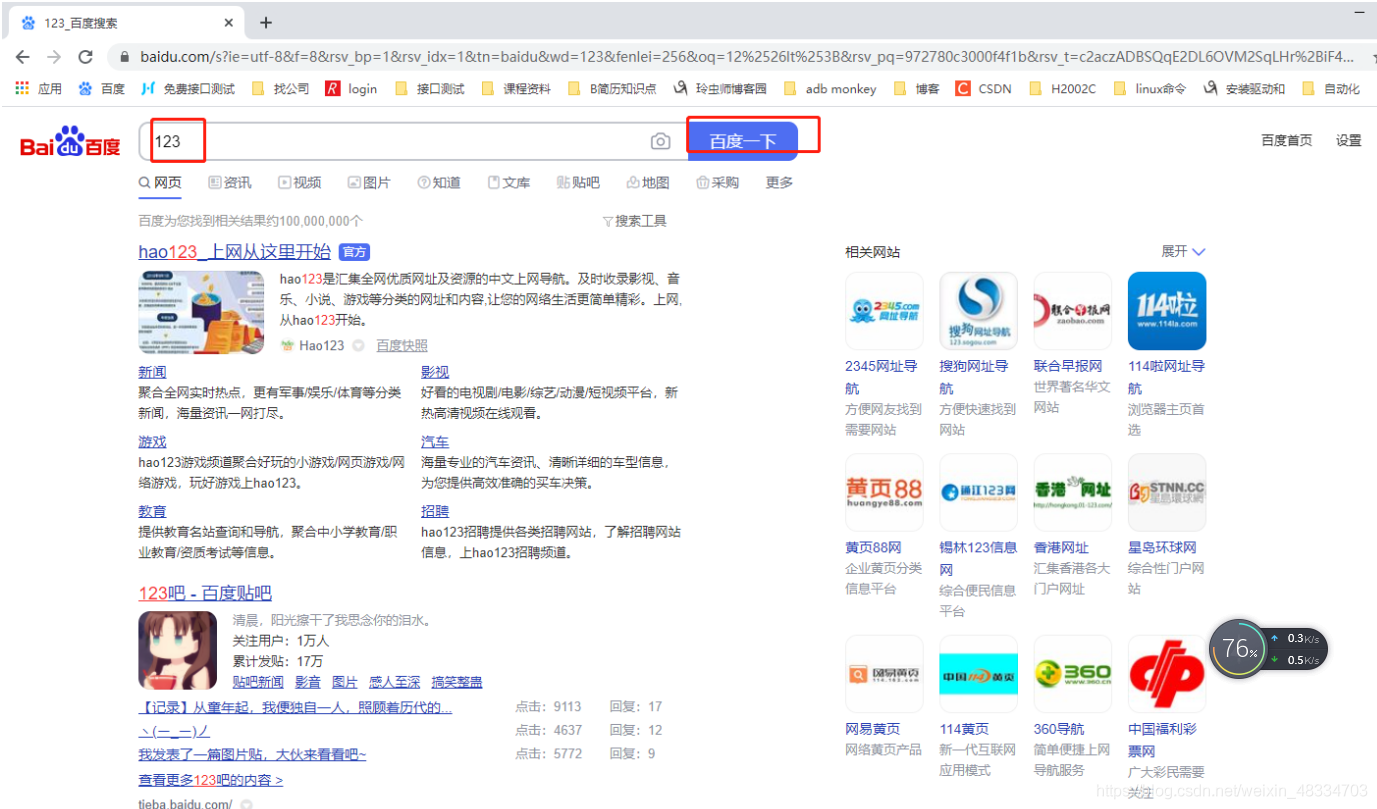Open the linux命令 bookmark folder
Image resolution: width=1377 pixels, height=809 pixels.
[x=1149, y=88]
